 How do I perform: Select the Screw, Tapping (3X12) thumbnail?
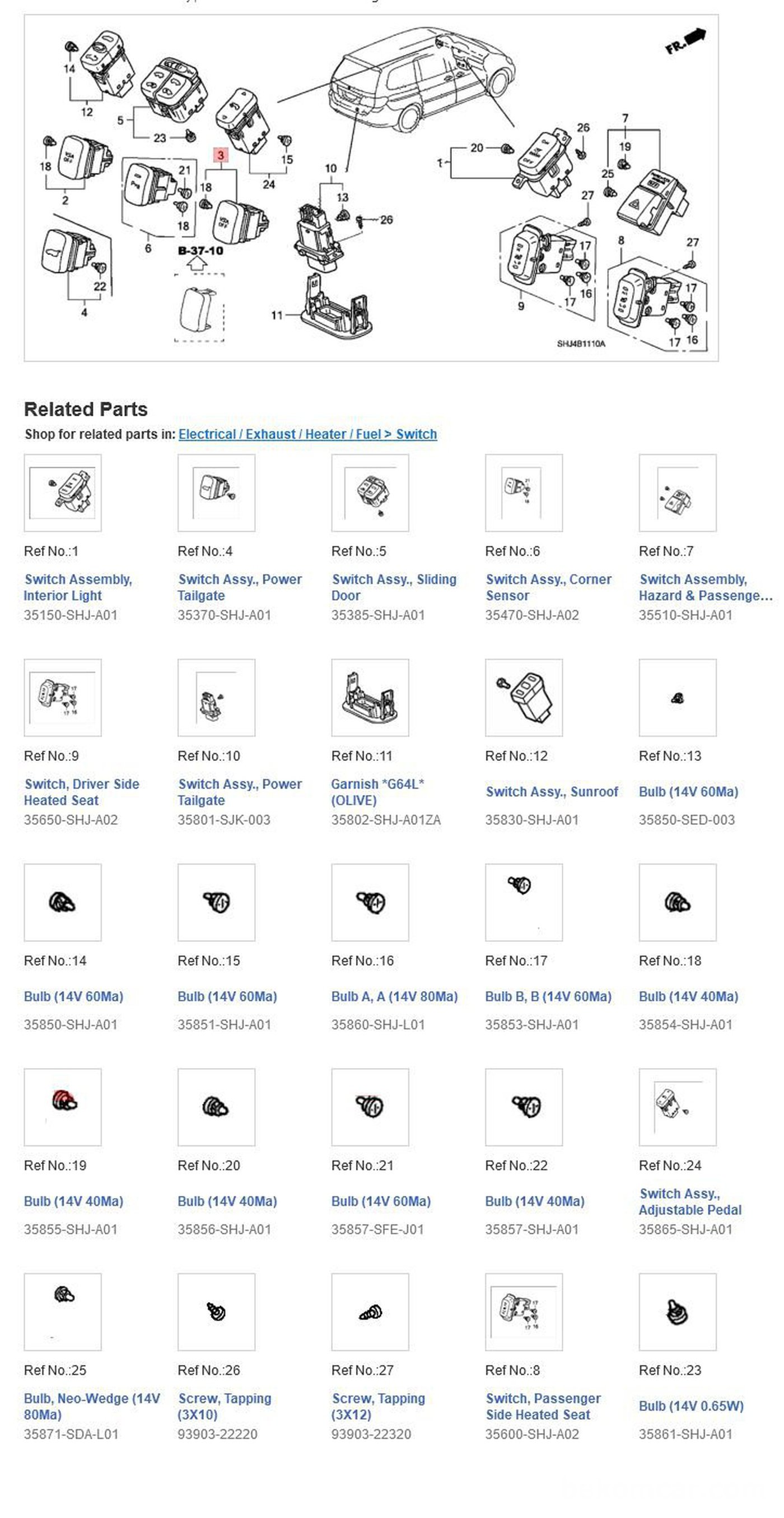coord(370,1312)
